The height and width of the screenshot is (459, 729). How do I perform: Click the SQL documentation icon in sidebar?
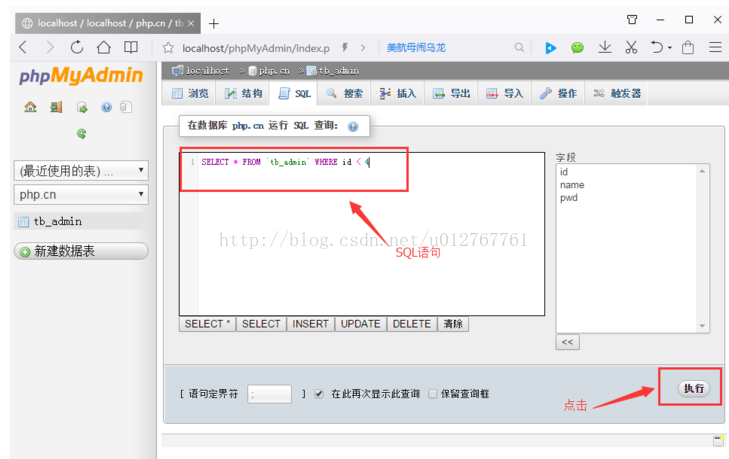[126, 107]
